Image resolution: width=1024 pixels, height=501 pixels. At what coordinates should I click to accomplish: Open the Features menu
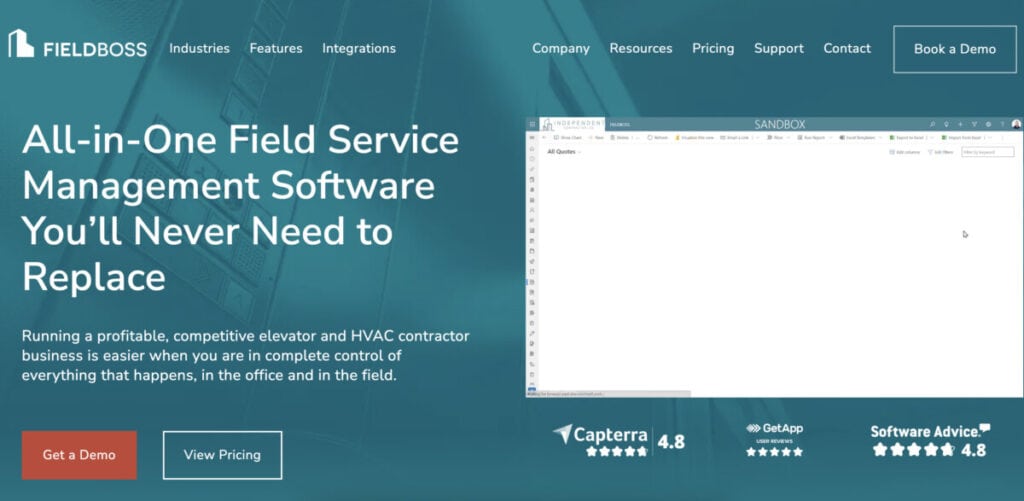coord(276,48)
